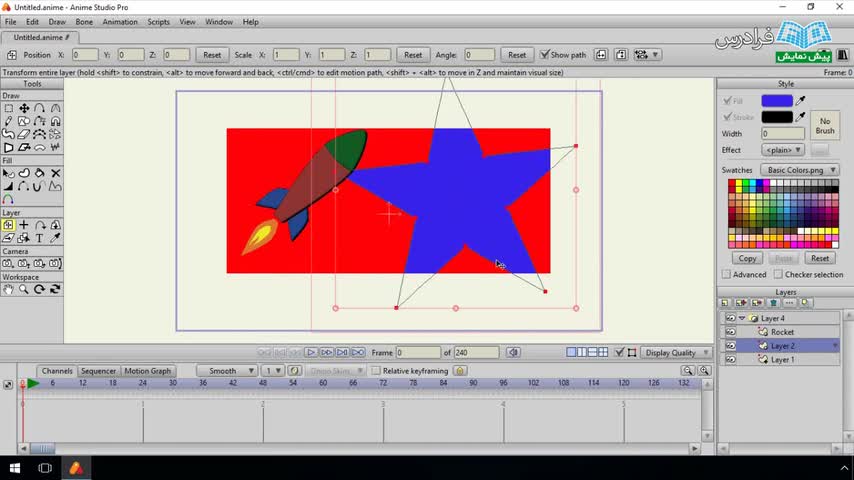Viewport: 854px width, 480px height.
Task: Switch to the Motion Graph tab
Action: tap(148, 371)
